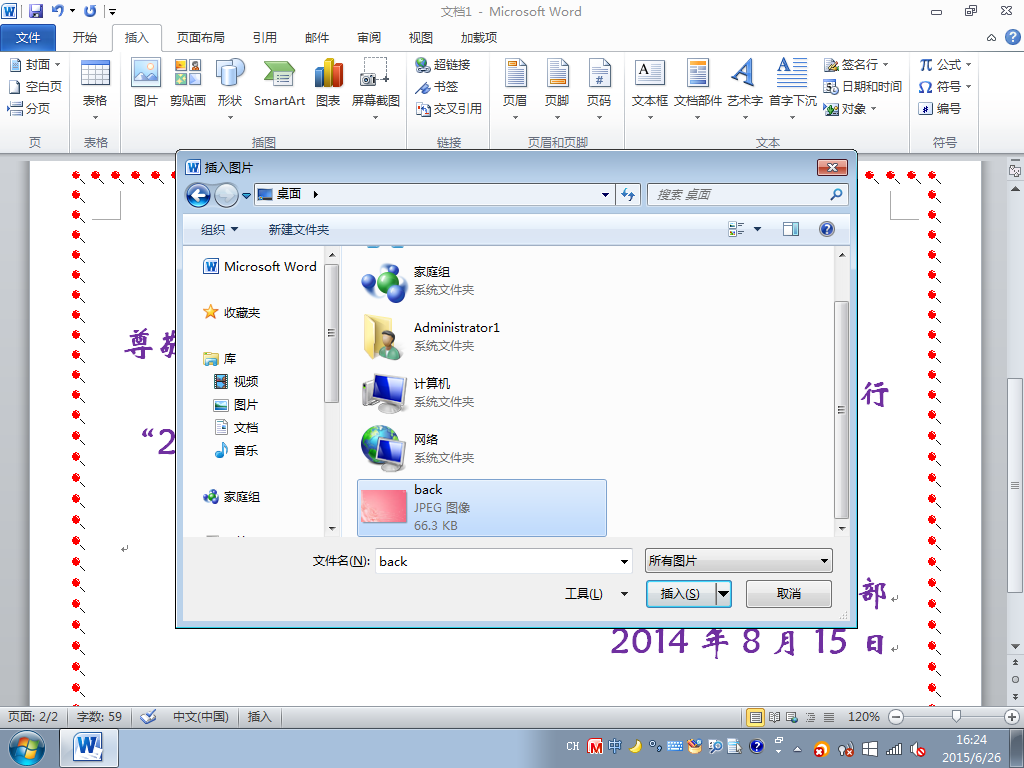The image size is (1024, 768).
Task: Click the 图表 chart icon
Action: click(328, 82)
